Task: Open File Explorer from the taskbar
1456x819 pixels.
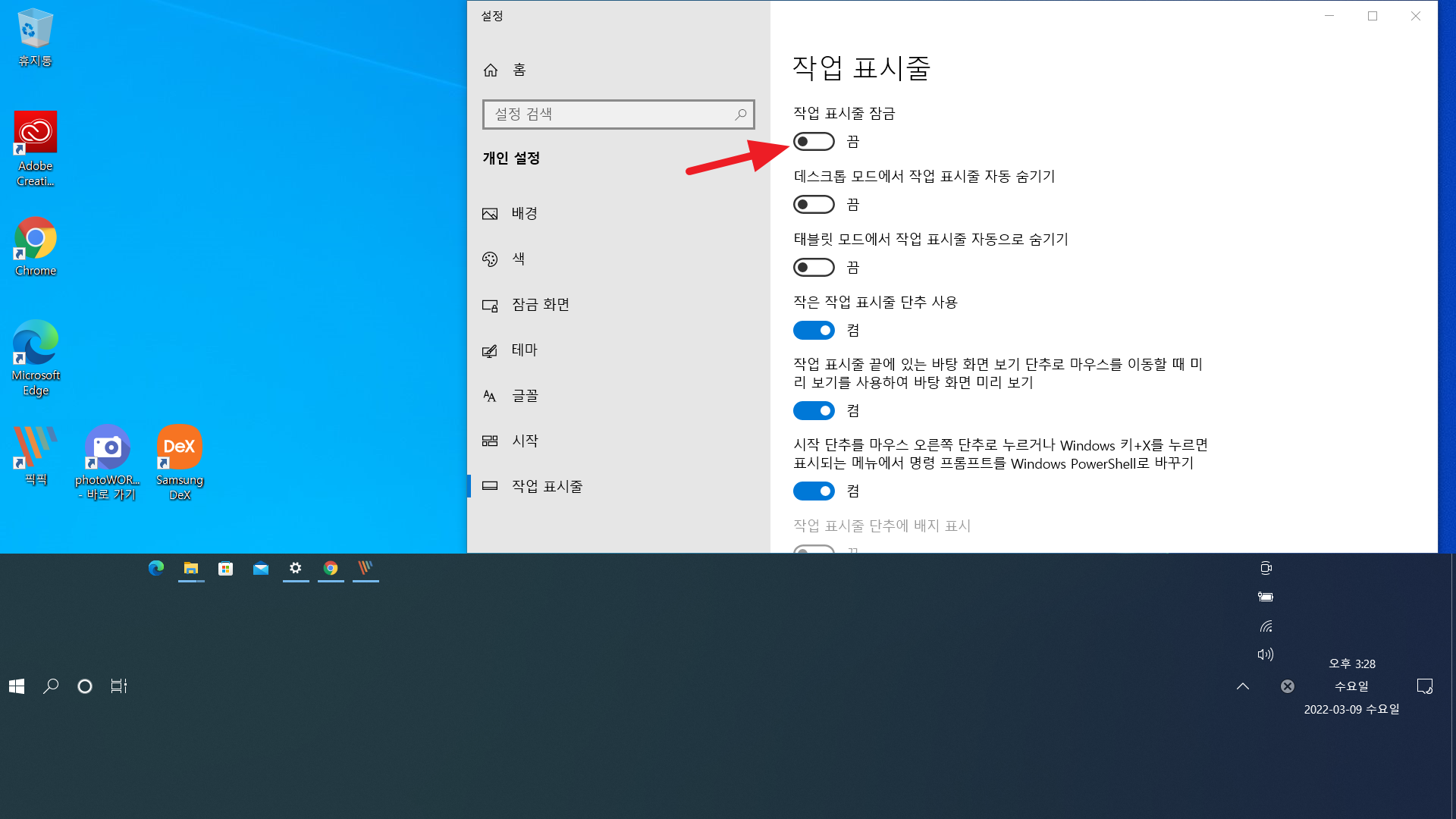Action: click(x=191, y=569)
